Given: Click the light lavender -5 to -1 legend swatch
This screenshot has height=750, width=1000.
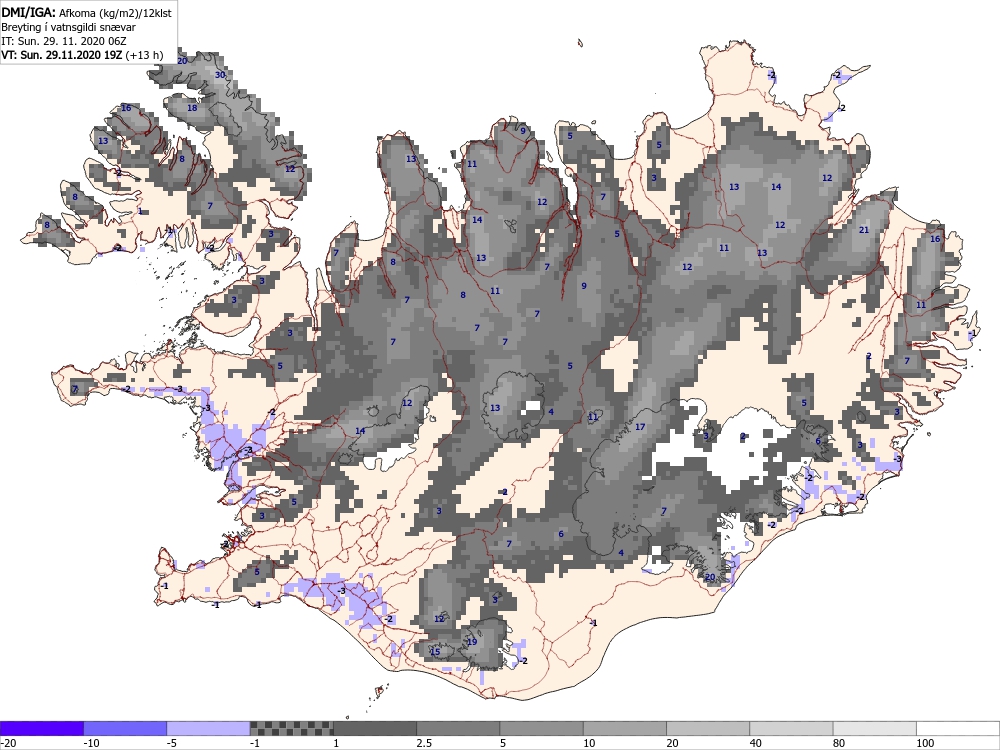Looking at the screenshot, I should (x=209, y=728).
